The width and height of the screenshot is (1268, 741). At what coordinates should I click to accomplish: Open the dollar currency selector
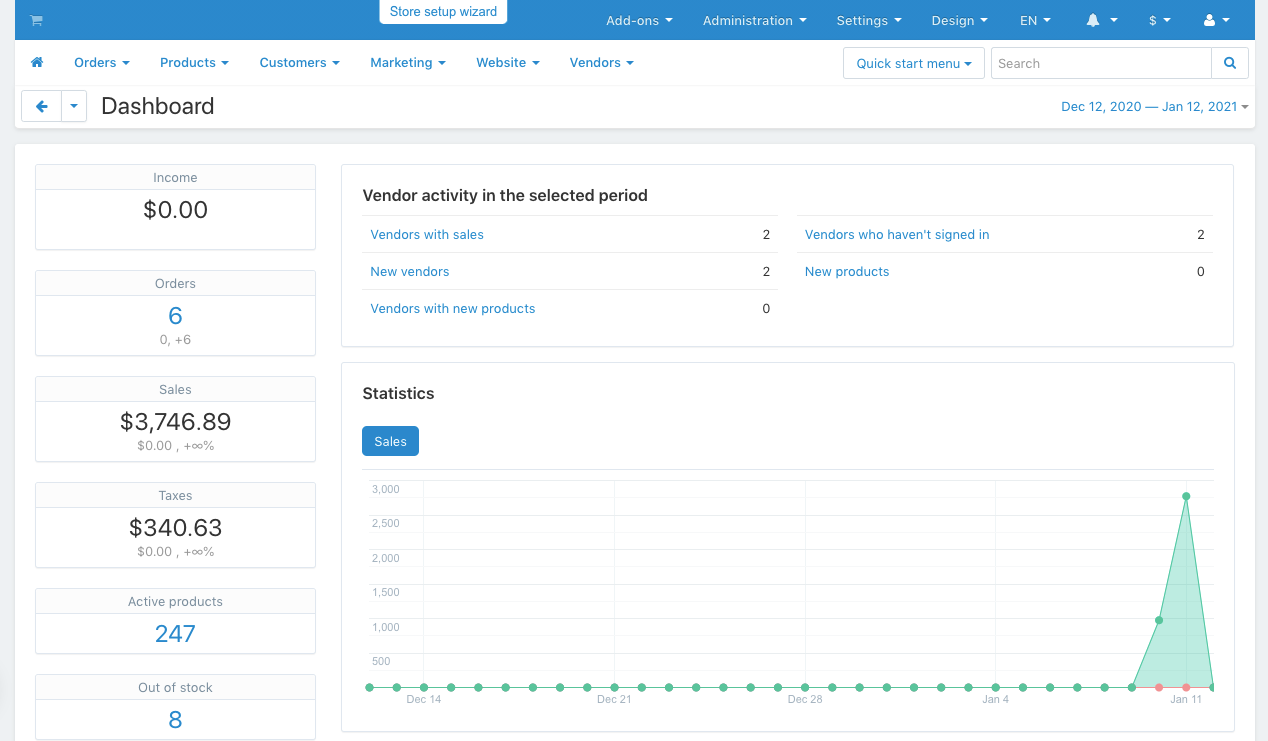pos(1159,20)
